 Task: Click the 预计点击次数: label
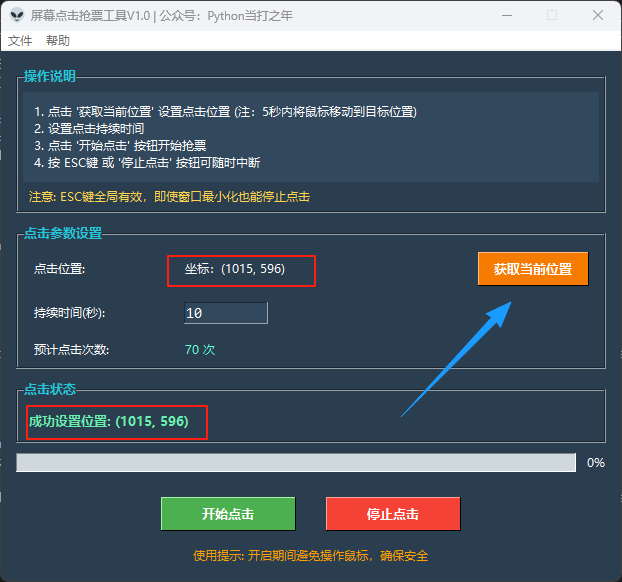tap(71, 350)
